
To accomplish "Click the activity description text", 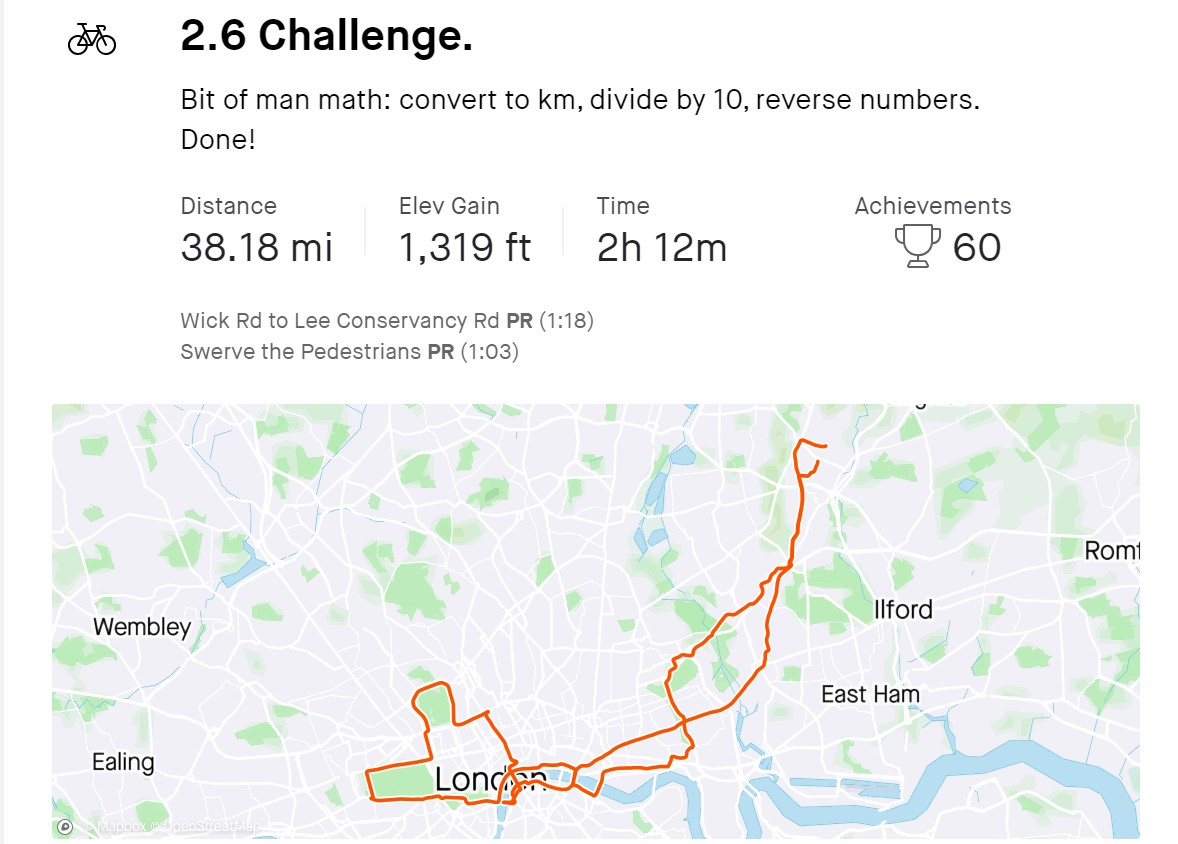I will click(x=580, y=119).
